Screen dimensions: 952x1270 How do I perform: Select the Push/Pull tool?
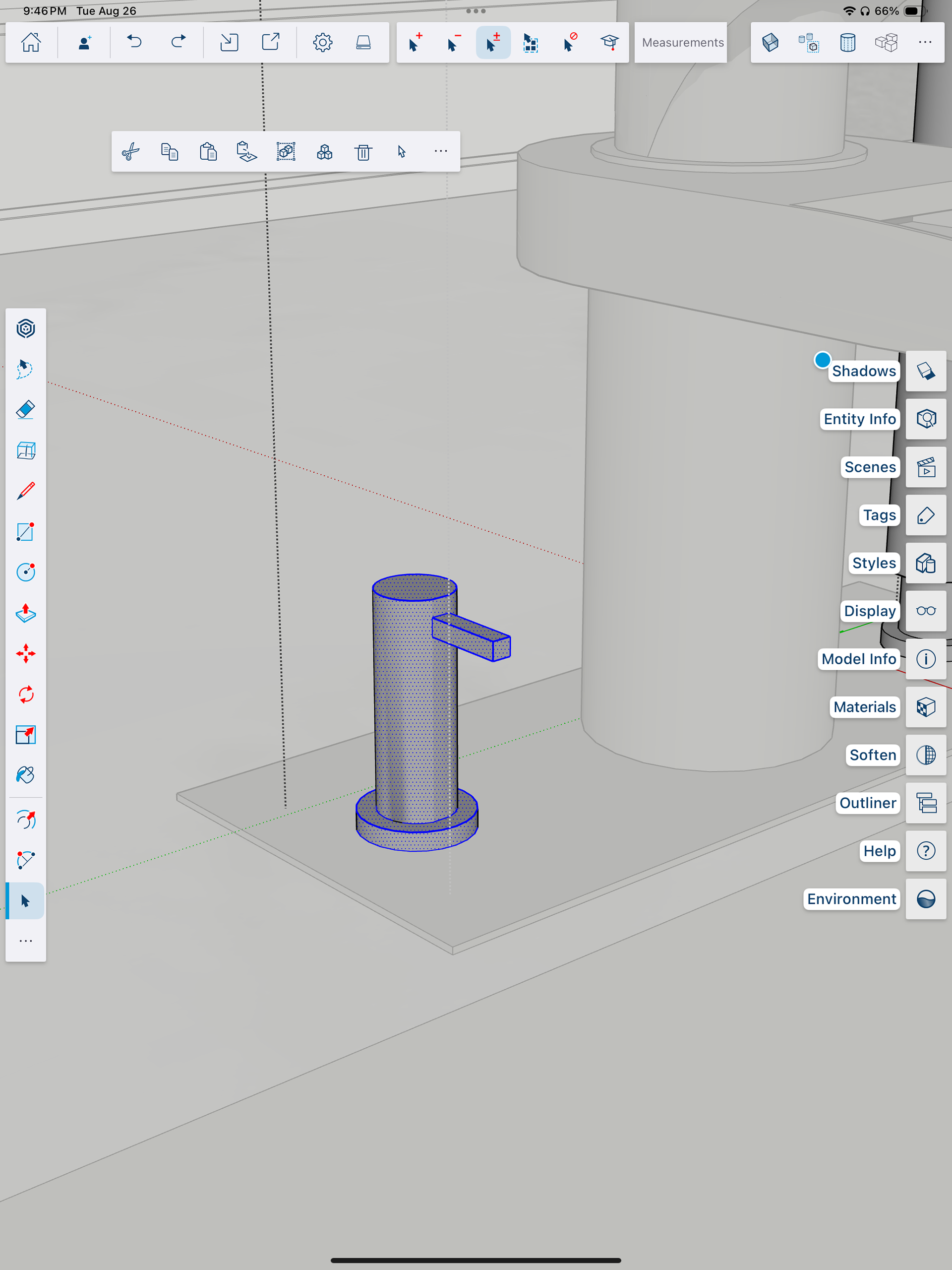click(x=26, y=613)
